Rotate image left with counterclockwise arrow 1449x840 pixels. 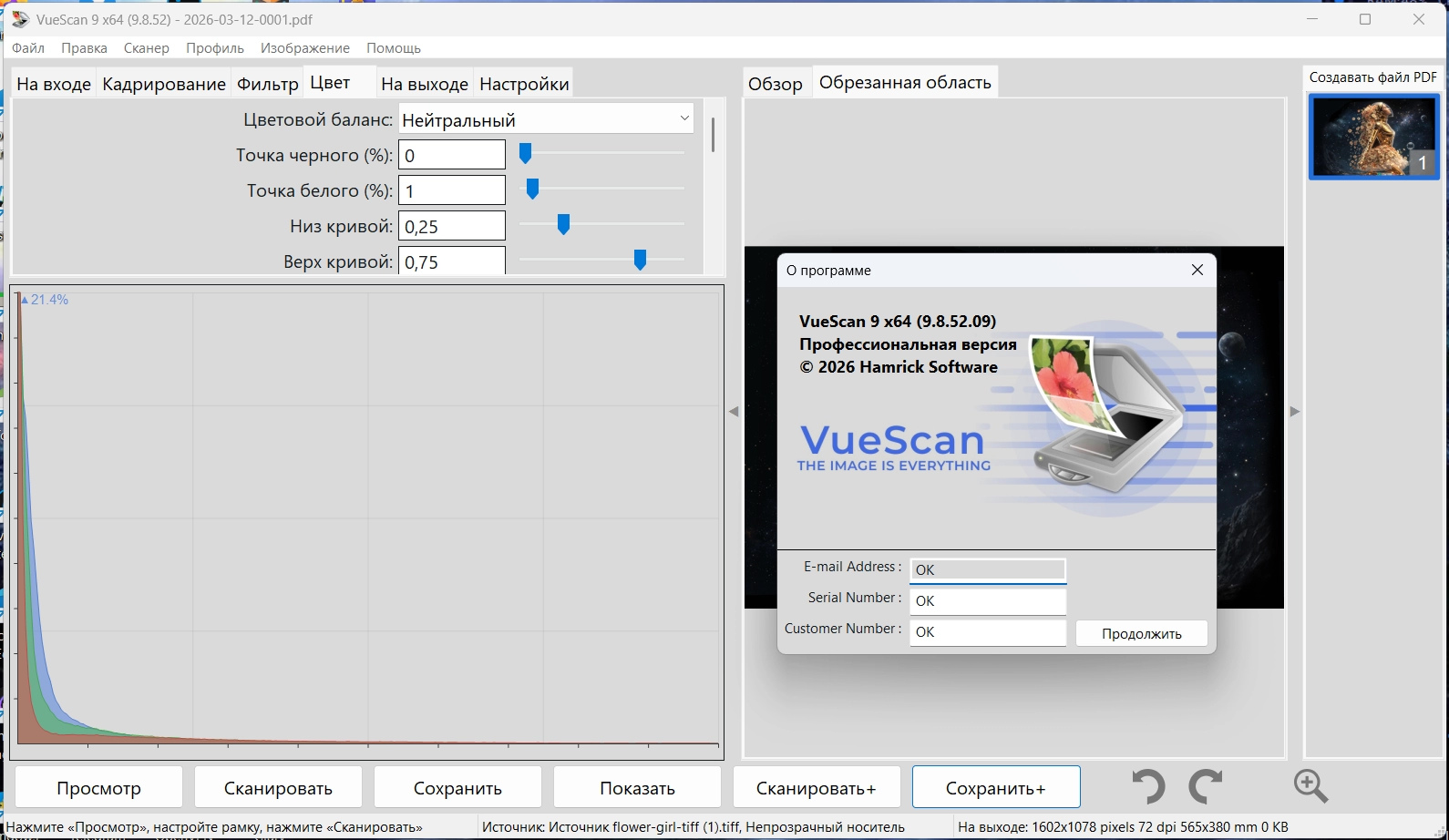1149,786
